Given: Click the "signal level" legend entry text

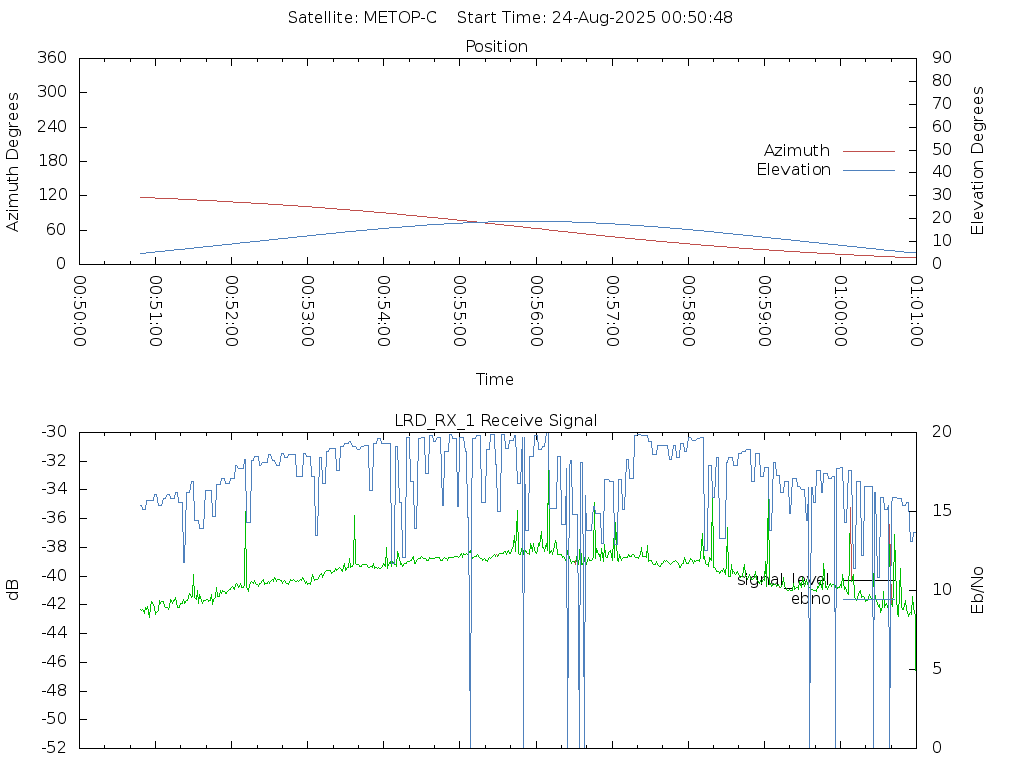Looking at the screenshot, I should point(783,580).
